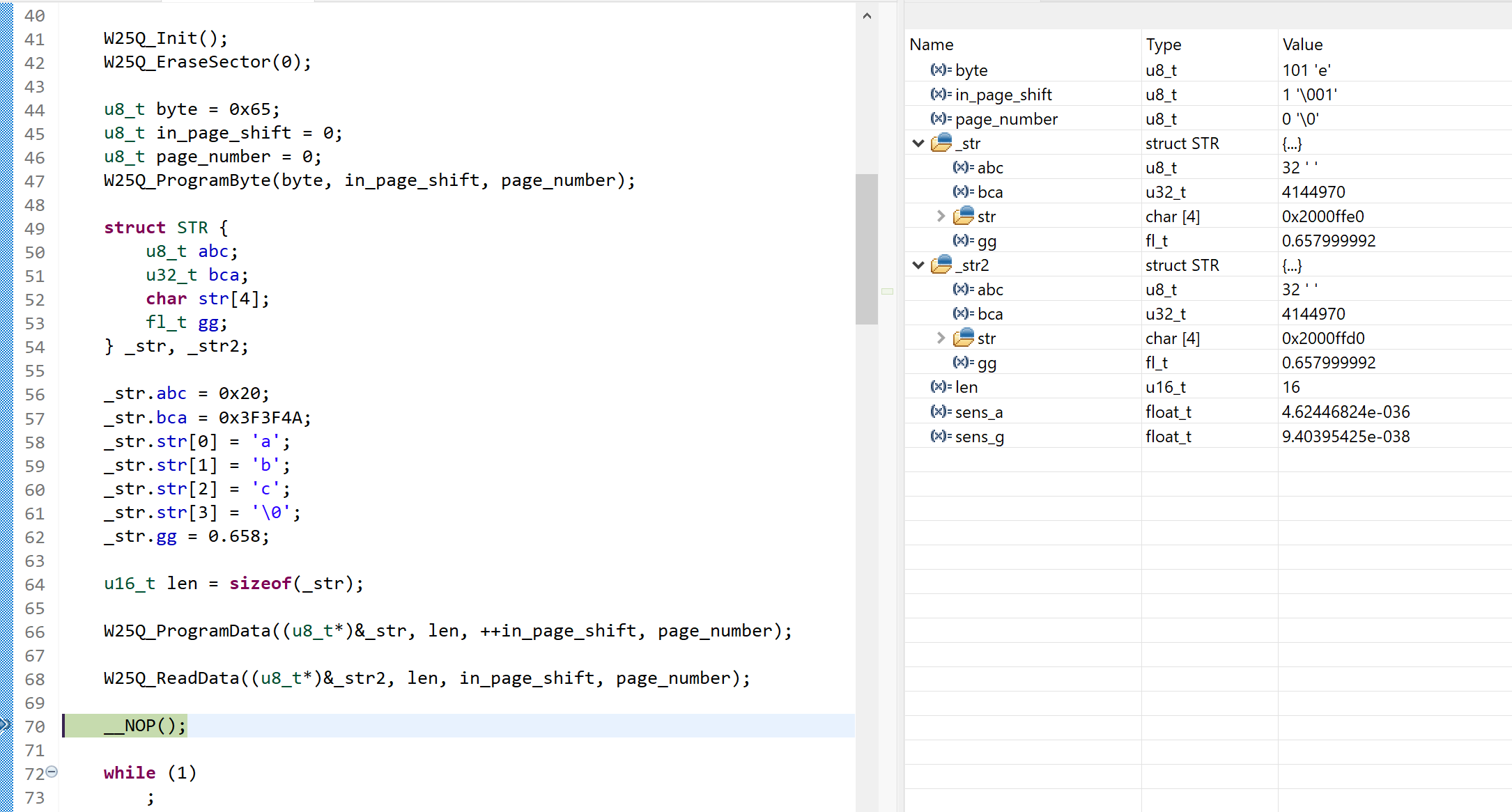Viewport: 1512px width, 812px height.
Task: Click the sens_g variable icon
Action: click(941, 436)
